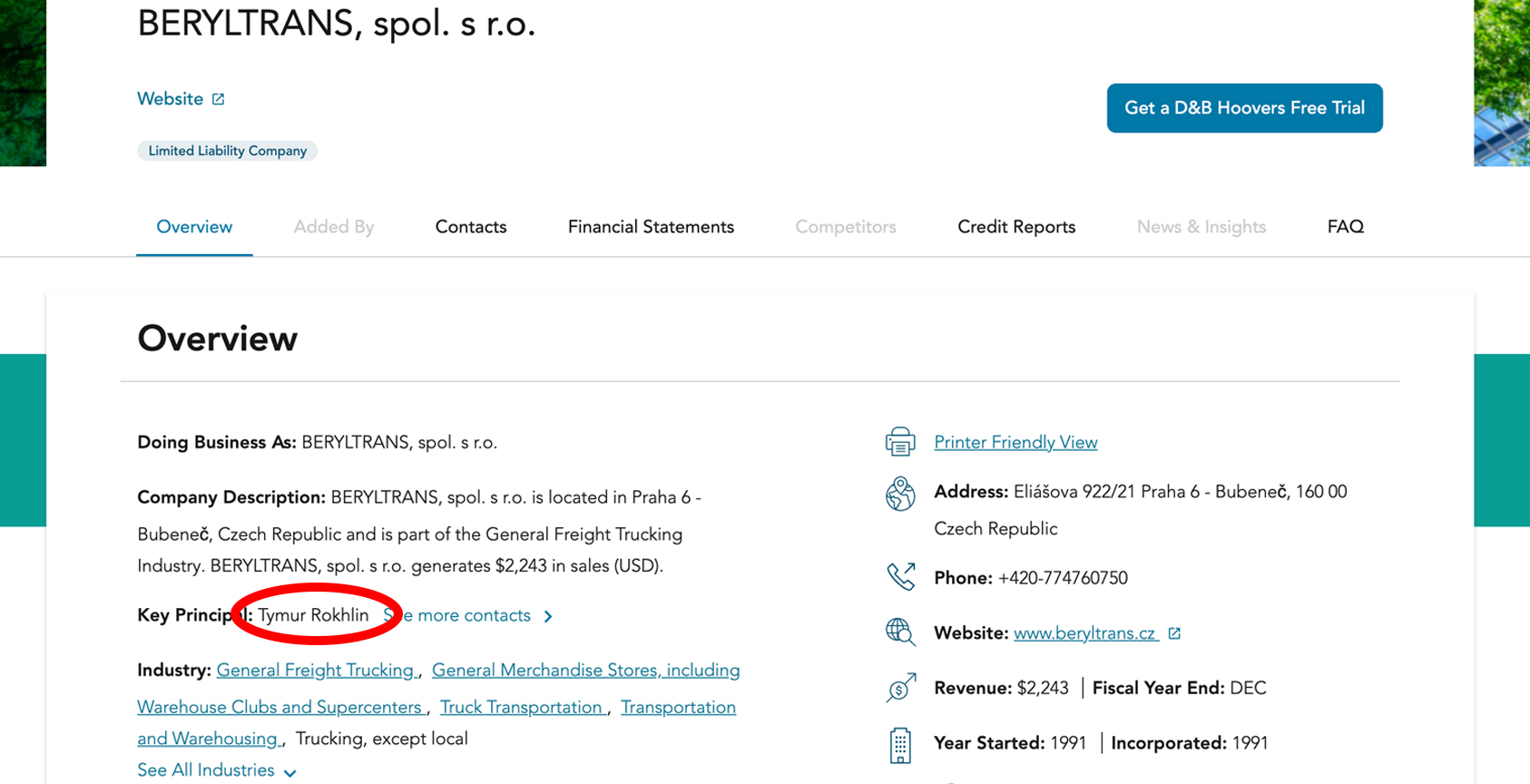Click the building year-started icon
Screen dimensions: 1530x784
tap(900, 745)
